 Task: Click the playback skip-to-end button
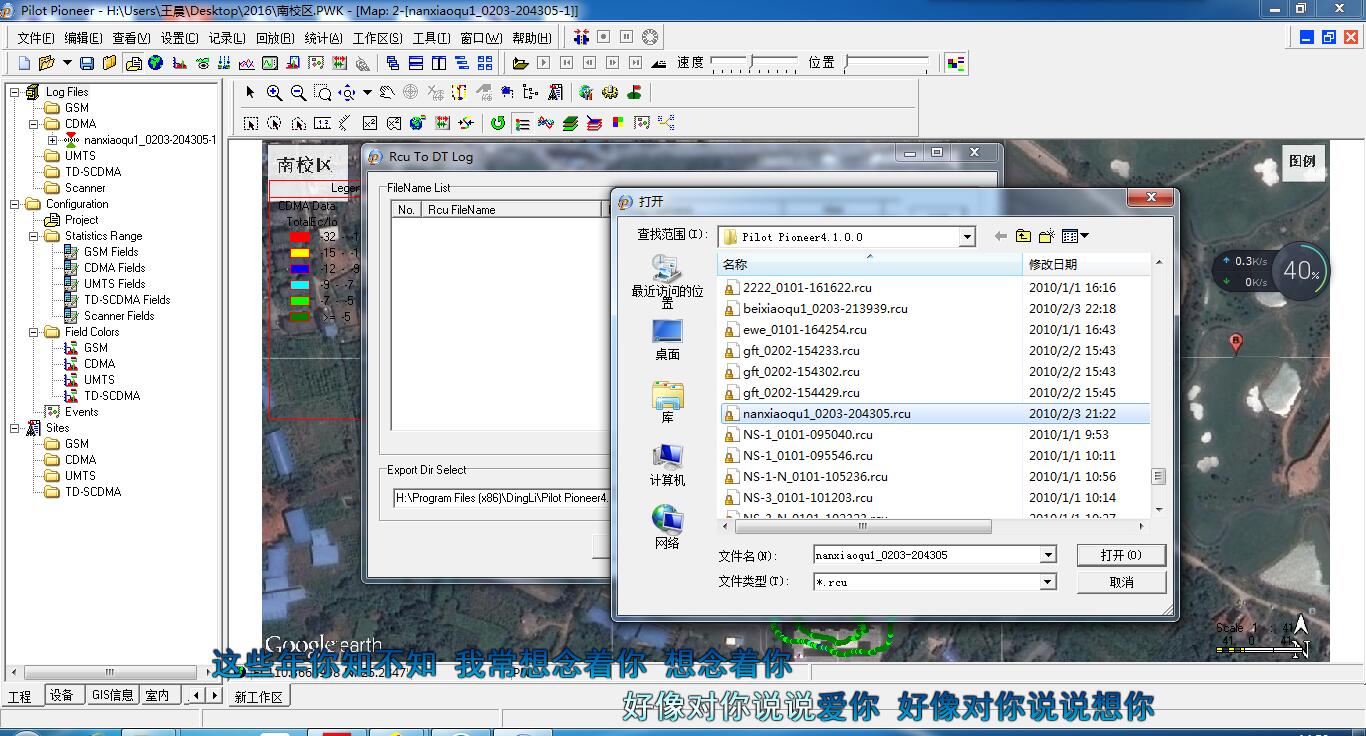[x=636, y=63]
